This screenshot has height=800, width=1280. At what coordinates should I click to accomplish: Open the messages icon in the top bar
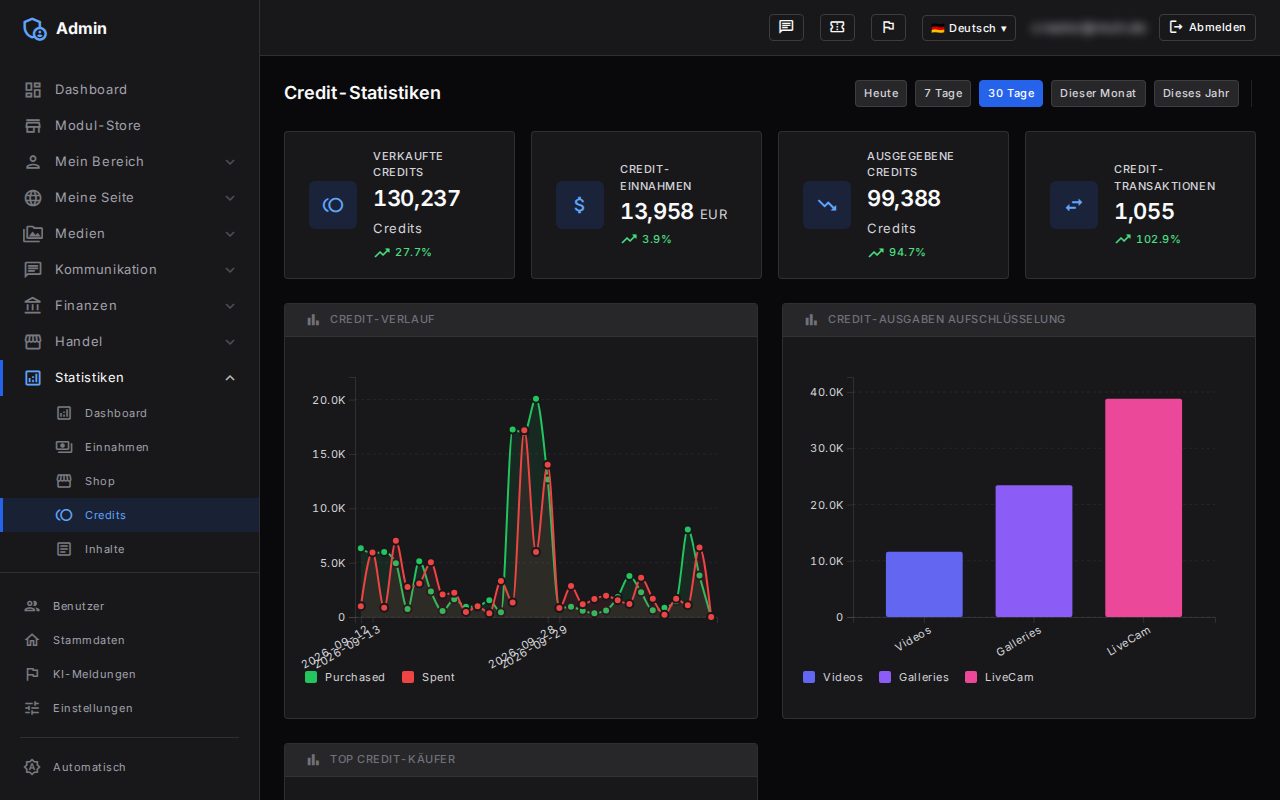(x=786, y=28)
